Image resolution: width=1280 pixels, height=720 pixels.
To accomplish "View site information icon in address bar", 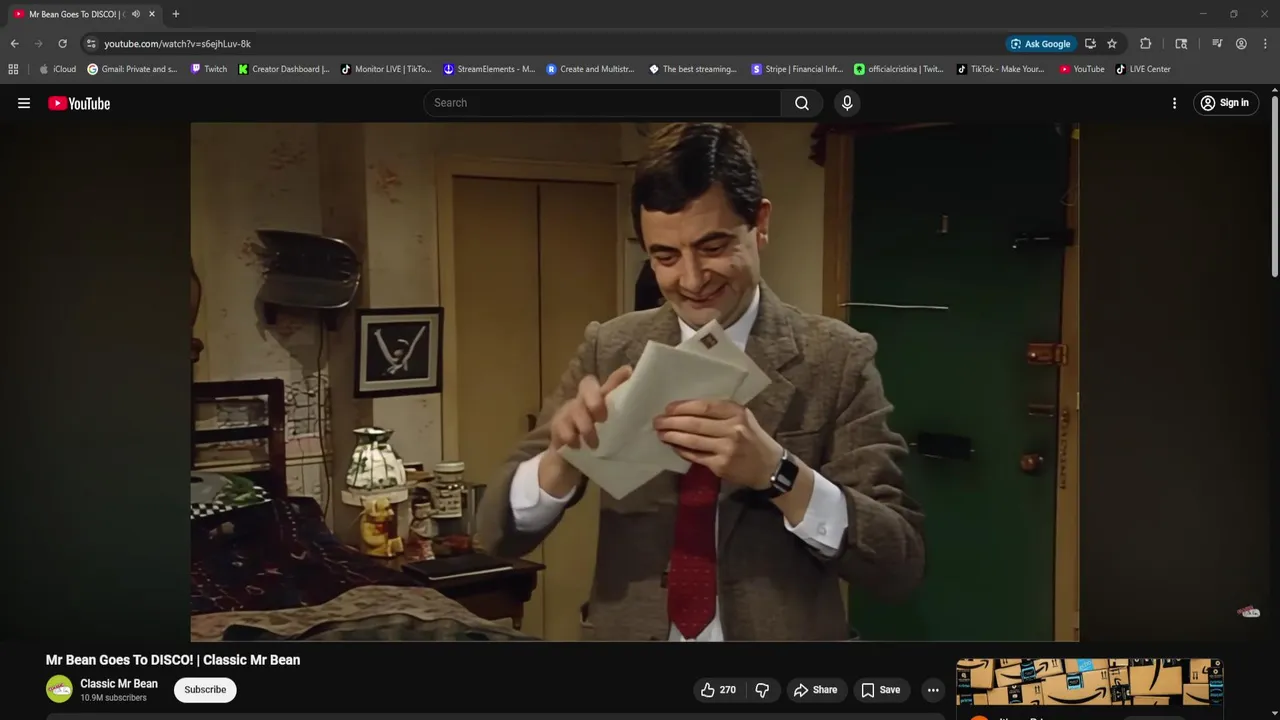I will [x=91, y=44].
